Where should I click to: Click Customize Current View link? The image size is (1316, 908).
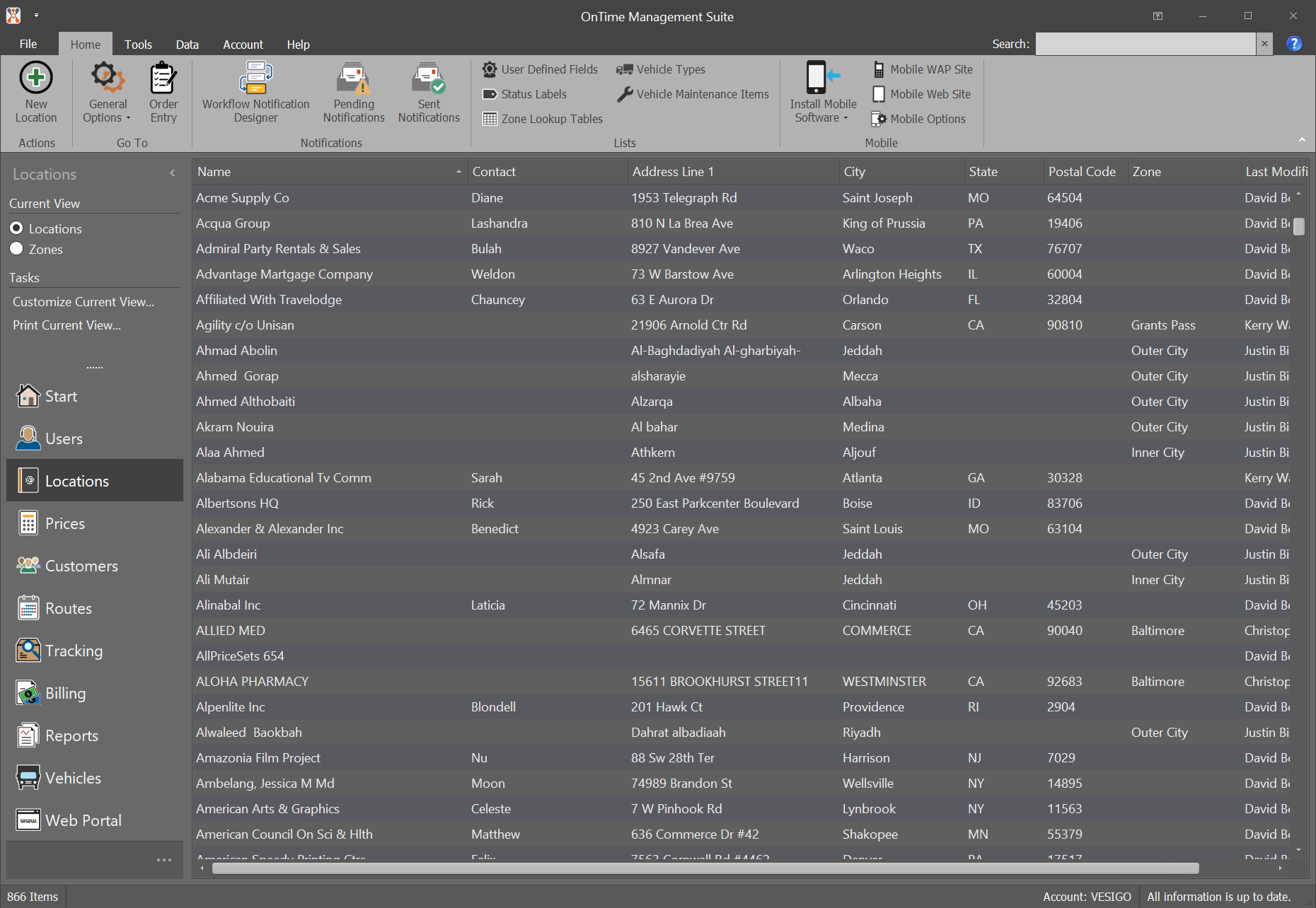click(83, 302)
